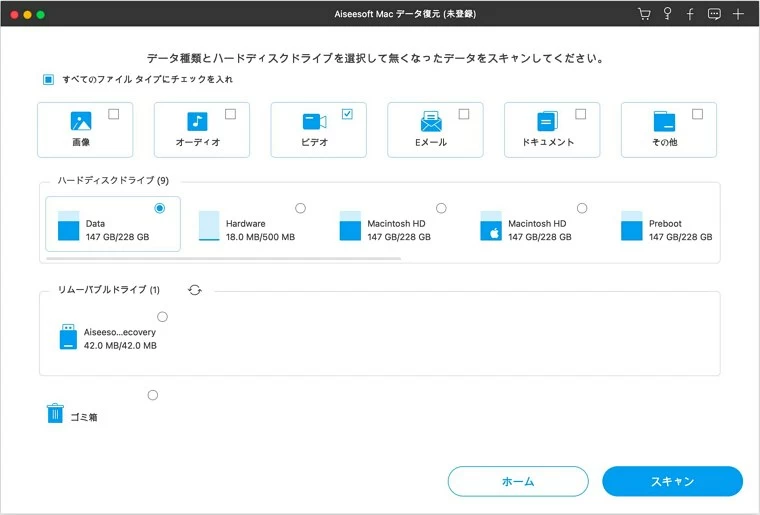Select the ゴミ箱 radio button

[x=153, y=395]
